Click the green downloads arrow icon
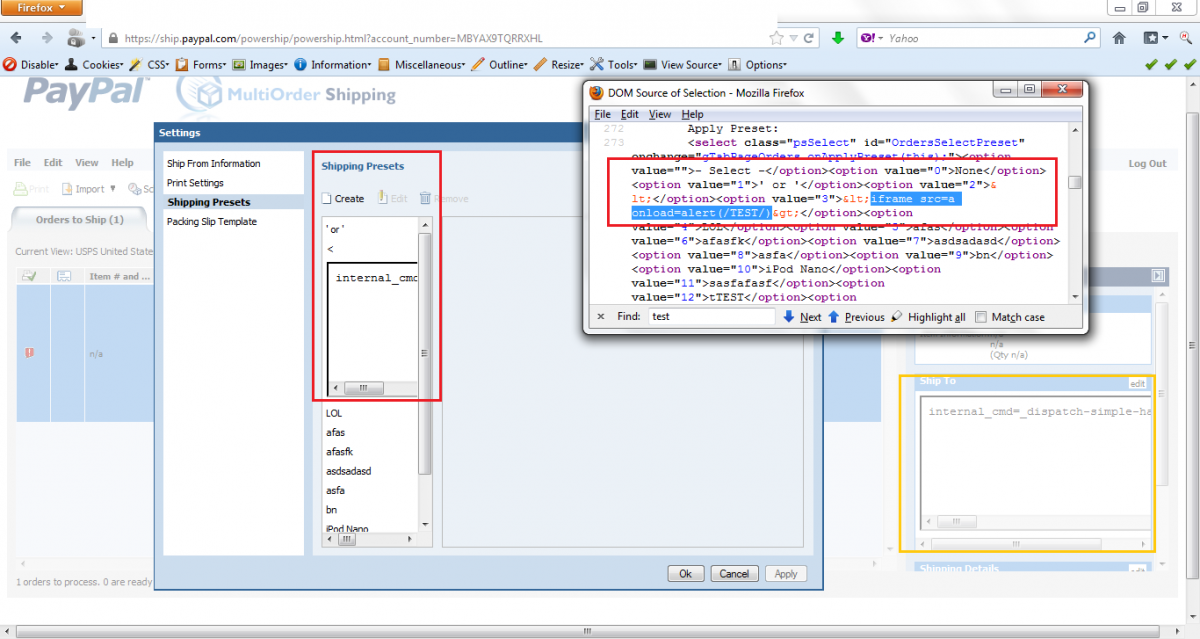This screenshot has width=1200, height=639. click(837, 38)
